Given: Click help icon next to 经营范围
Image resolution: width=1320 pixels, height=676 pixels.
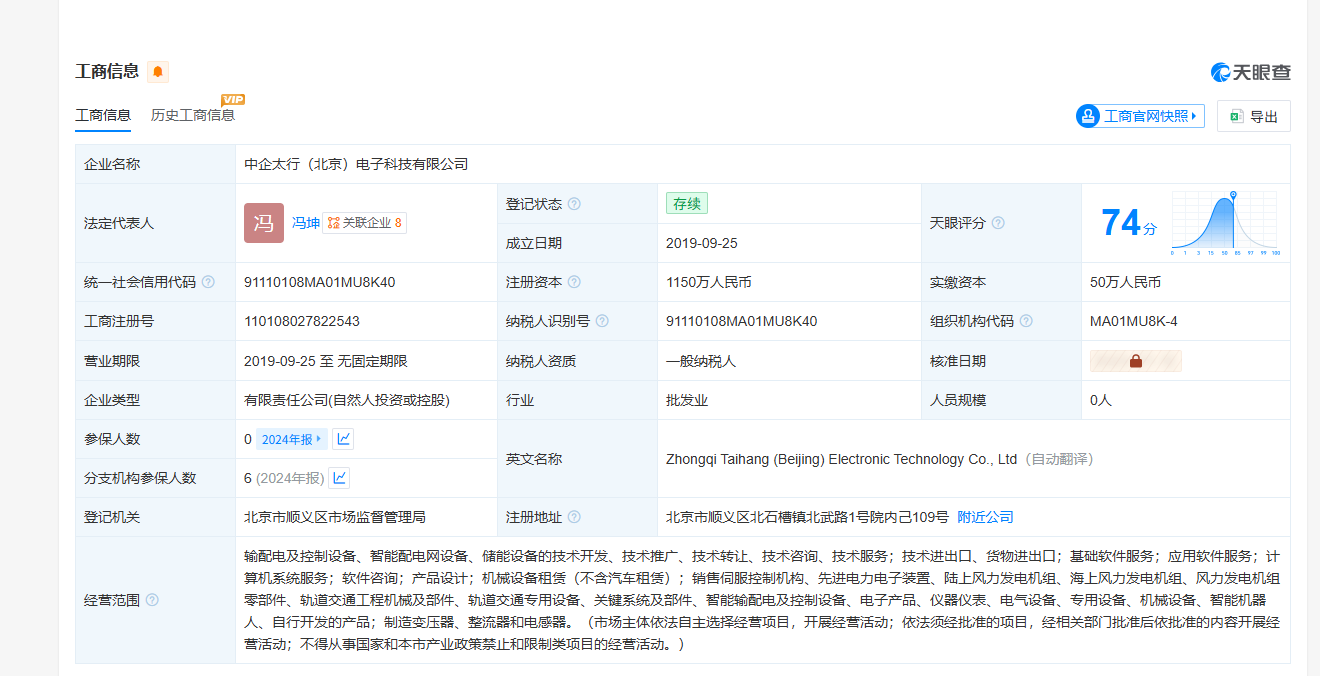Looking at the screenshot, I should pyautogui.click(x=152, y=600).
